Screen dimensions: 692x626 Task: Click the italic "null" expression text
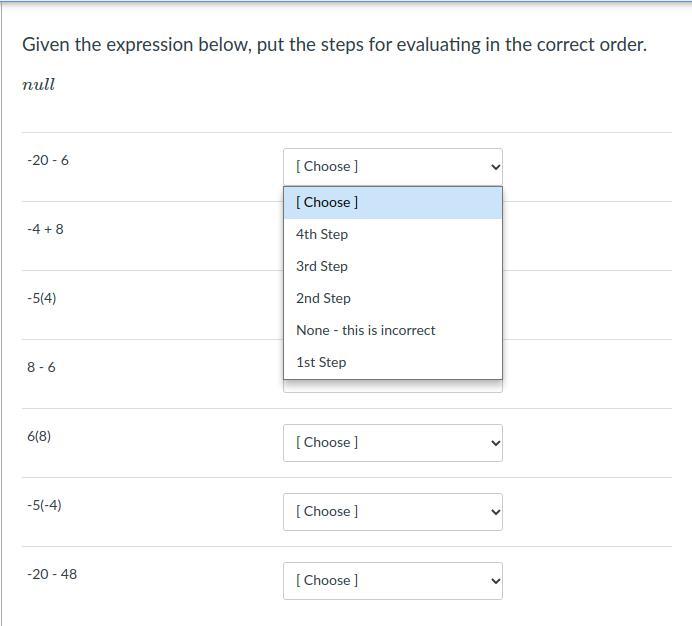(38, 85)
